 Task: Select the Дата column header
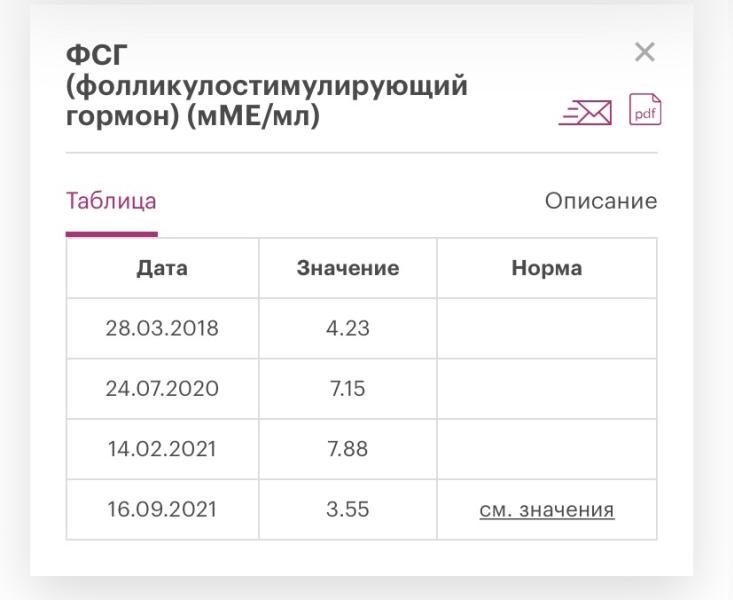(x=162, y=268)
